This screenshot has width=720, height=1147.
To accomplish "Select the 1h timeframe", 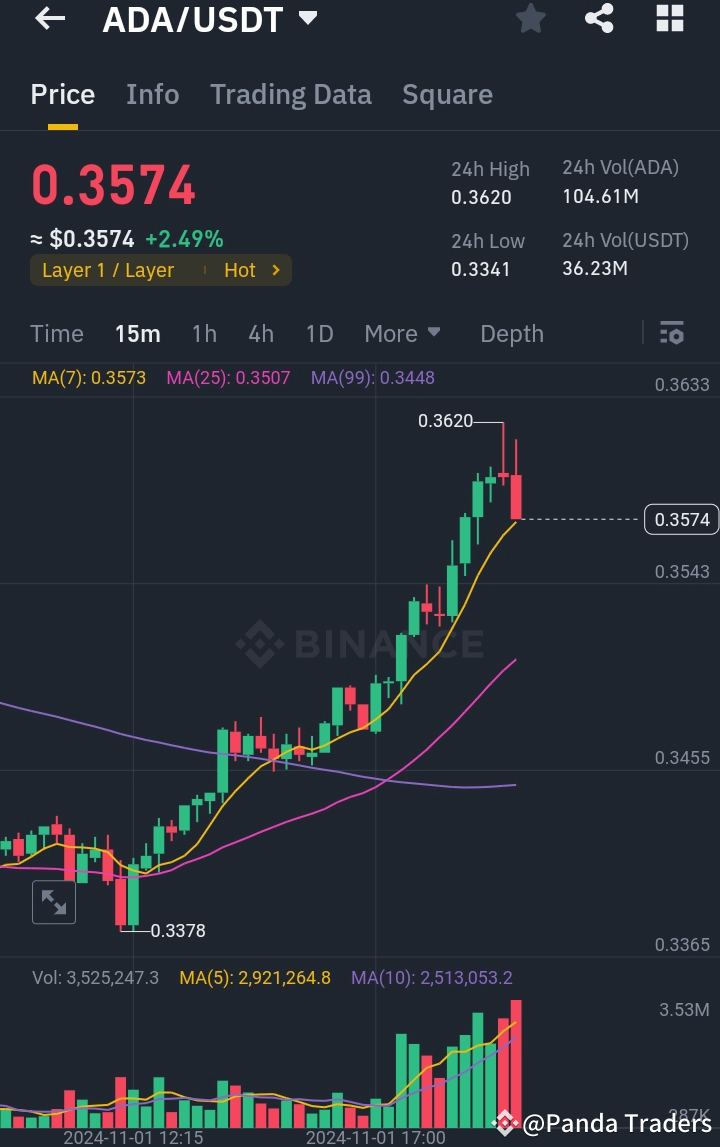I will click(x=204, y=333).
